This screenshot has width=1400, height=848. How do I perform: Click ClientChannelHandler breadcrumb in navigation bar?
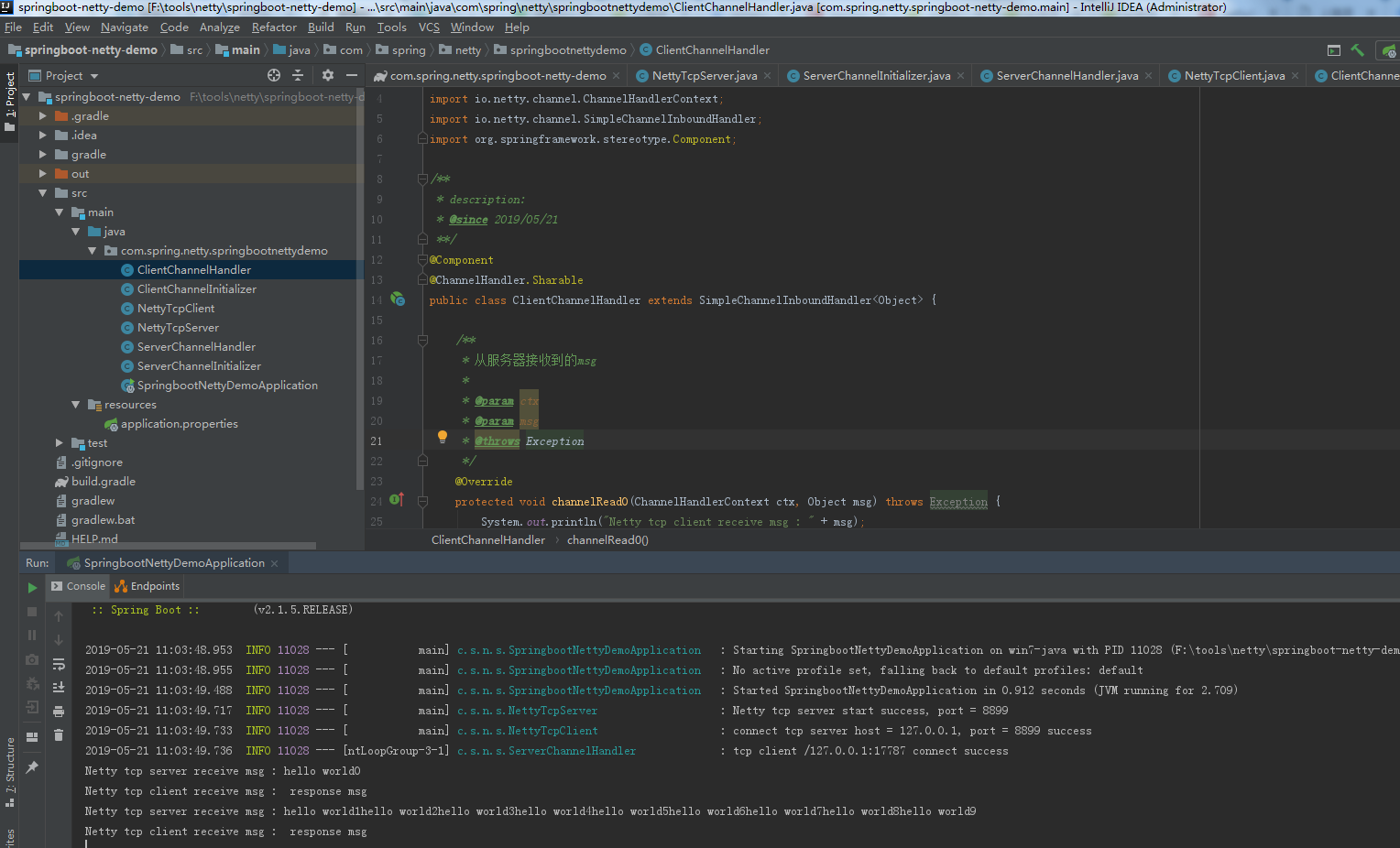[705, 50]
